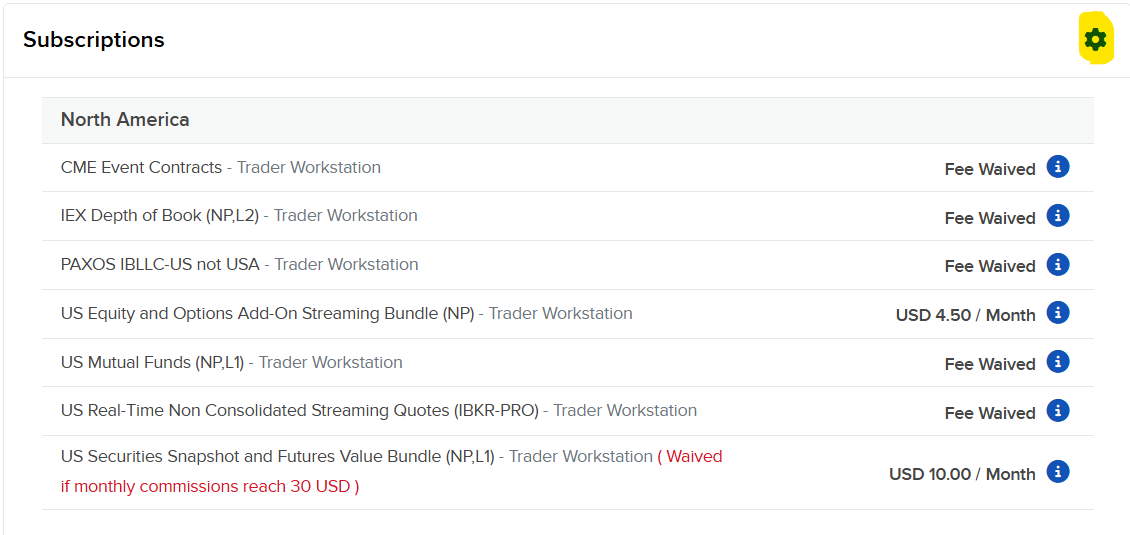This screenshot has height=535, width=1130.
Task: Click the USD 10.00 / Month price
Action: tap(962, 474)
